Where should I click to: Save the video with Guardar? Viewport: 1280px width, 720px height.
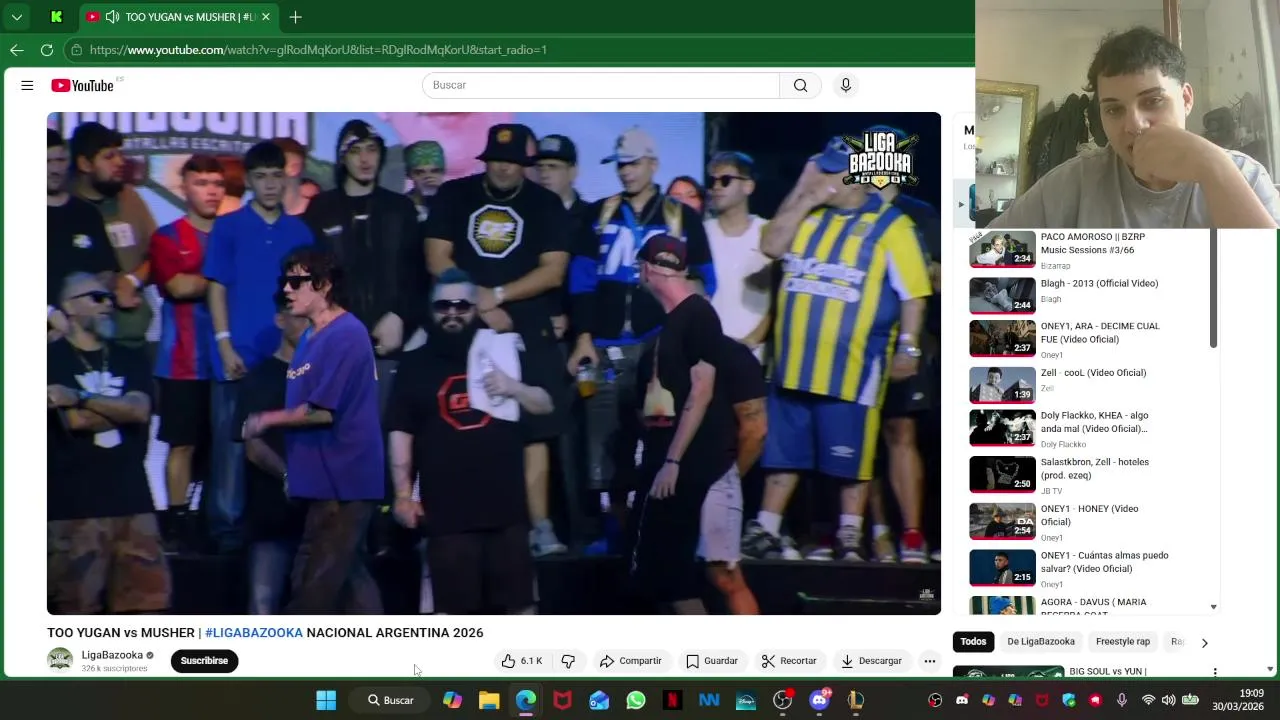pyautogui.click(x=712, y=661)
